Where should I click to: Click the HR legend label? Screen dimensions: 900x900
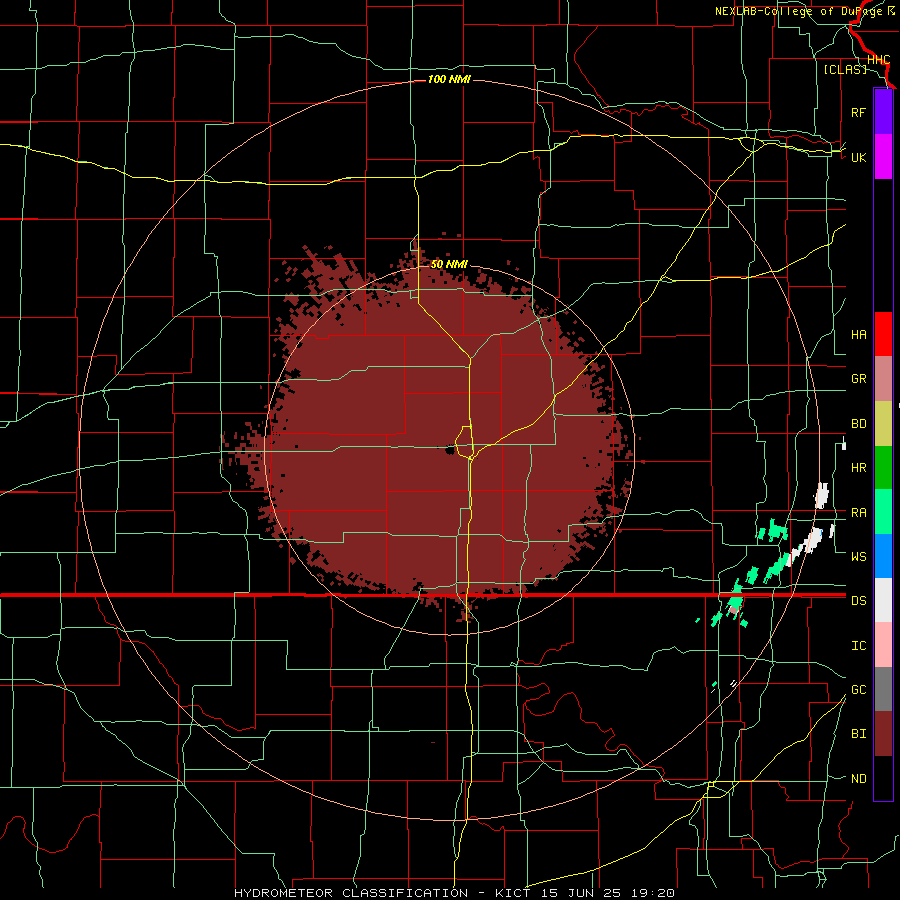[858, 468]
